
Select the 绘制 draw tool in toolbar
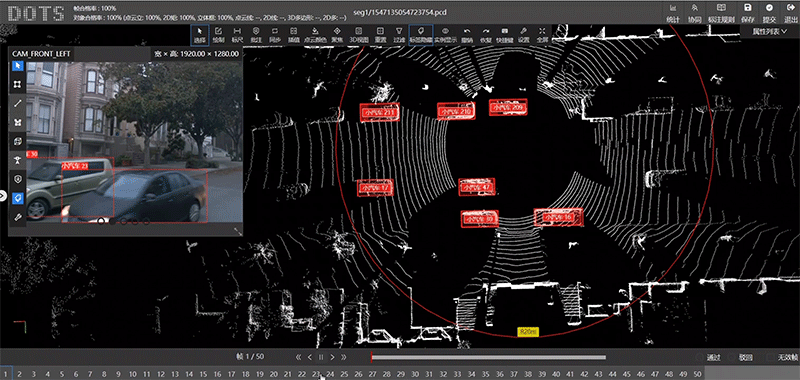coord(218,34)
